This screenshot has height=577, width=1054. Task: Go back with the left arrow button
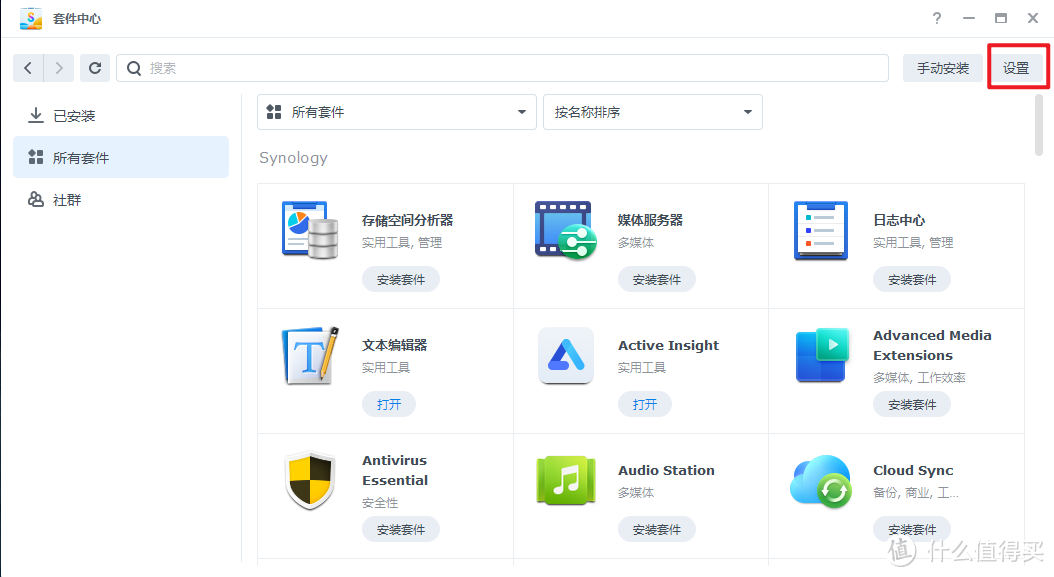click(28, 68)
